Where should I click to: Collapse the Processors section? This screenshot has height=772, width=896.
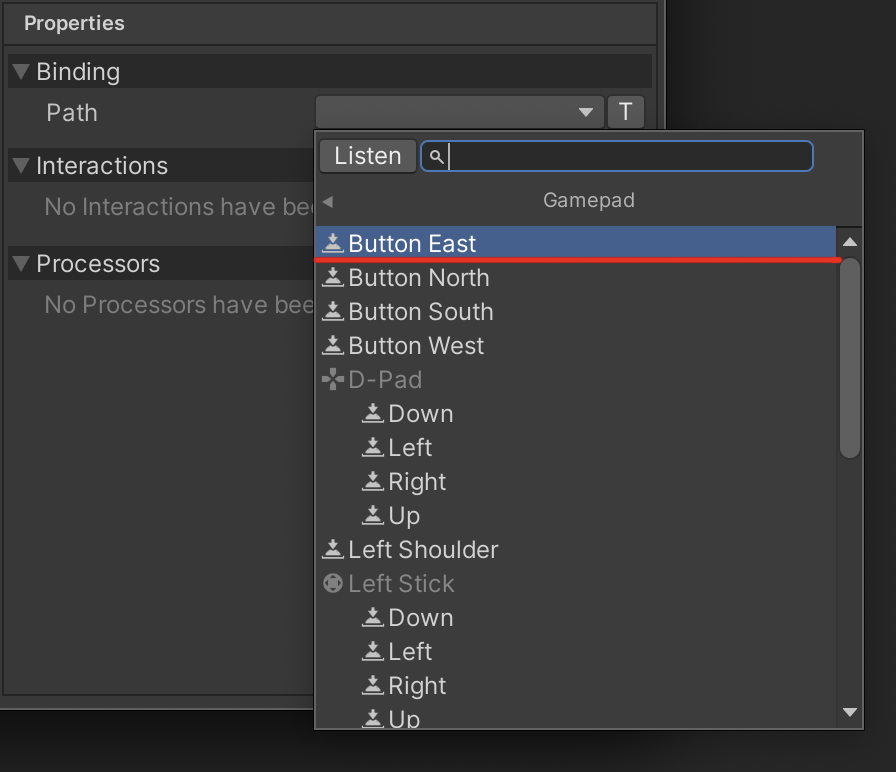(x=21, y=264)
